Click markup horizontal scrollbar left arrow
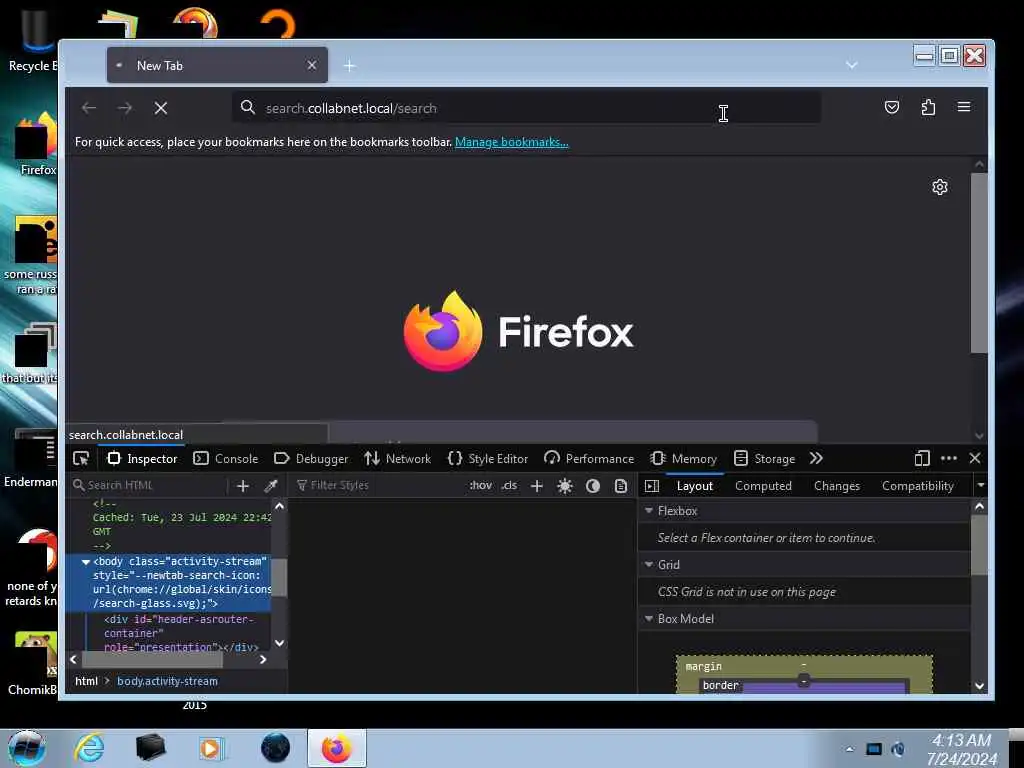1024x768 pixels. coord(73,660)
